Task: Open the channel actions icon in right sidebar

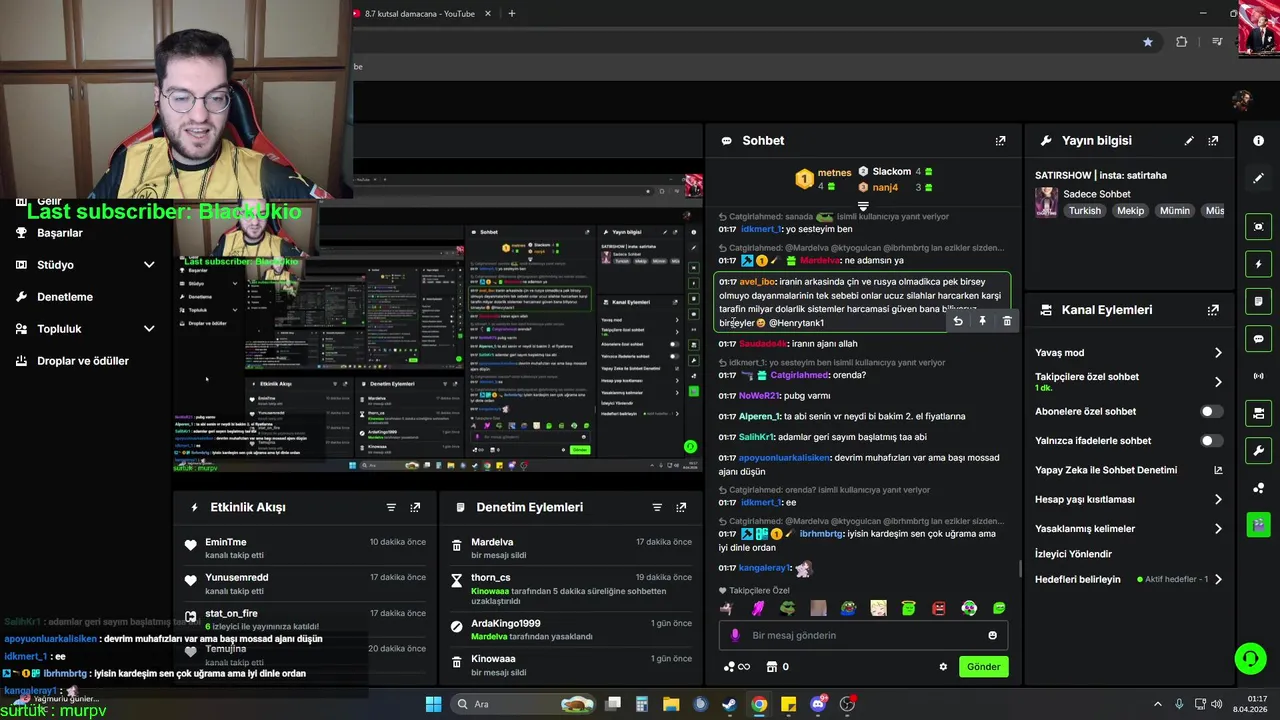Action: click(x=1258, y=413)
